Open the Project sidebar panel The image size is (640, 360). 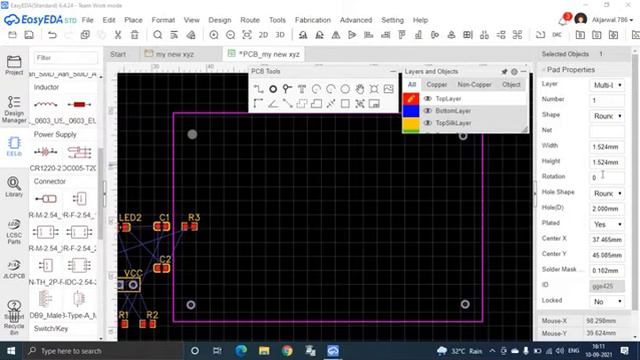pyautogui.click(x=14, y=65)
